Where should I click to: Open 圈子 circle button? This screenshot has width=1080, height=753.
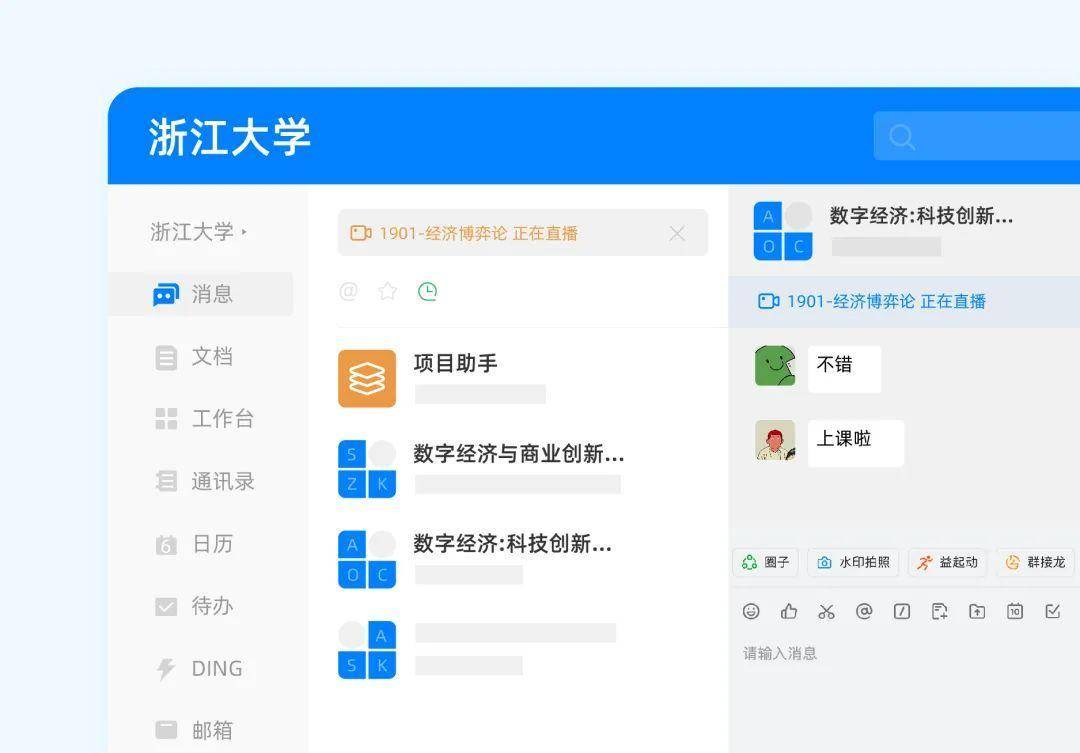pyautogui.click(x=765, y=562)
